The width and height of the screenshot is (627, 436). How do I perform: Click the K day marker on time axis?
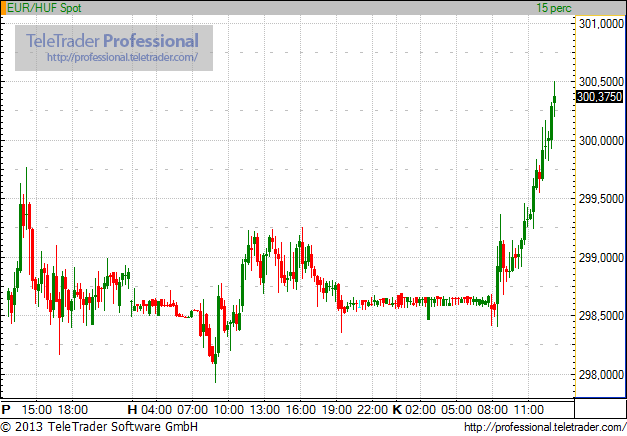tap(397, 410)
